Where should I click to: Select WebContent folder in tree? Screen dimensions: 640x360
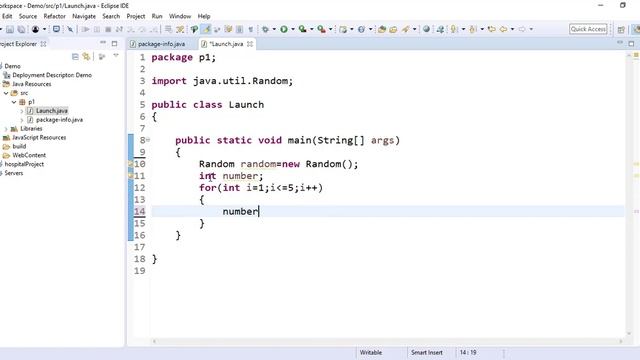click(29, 156)
